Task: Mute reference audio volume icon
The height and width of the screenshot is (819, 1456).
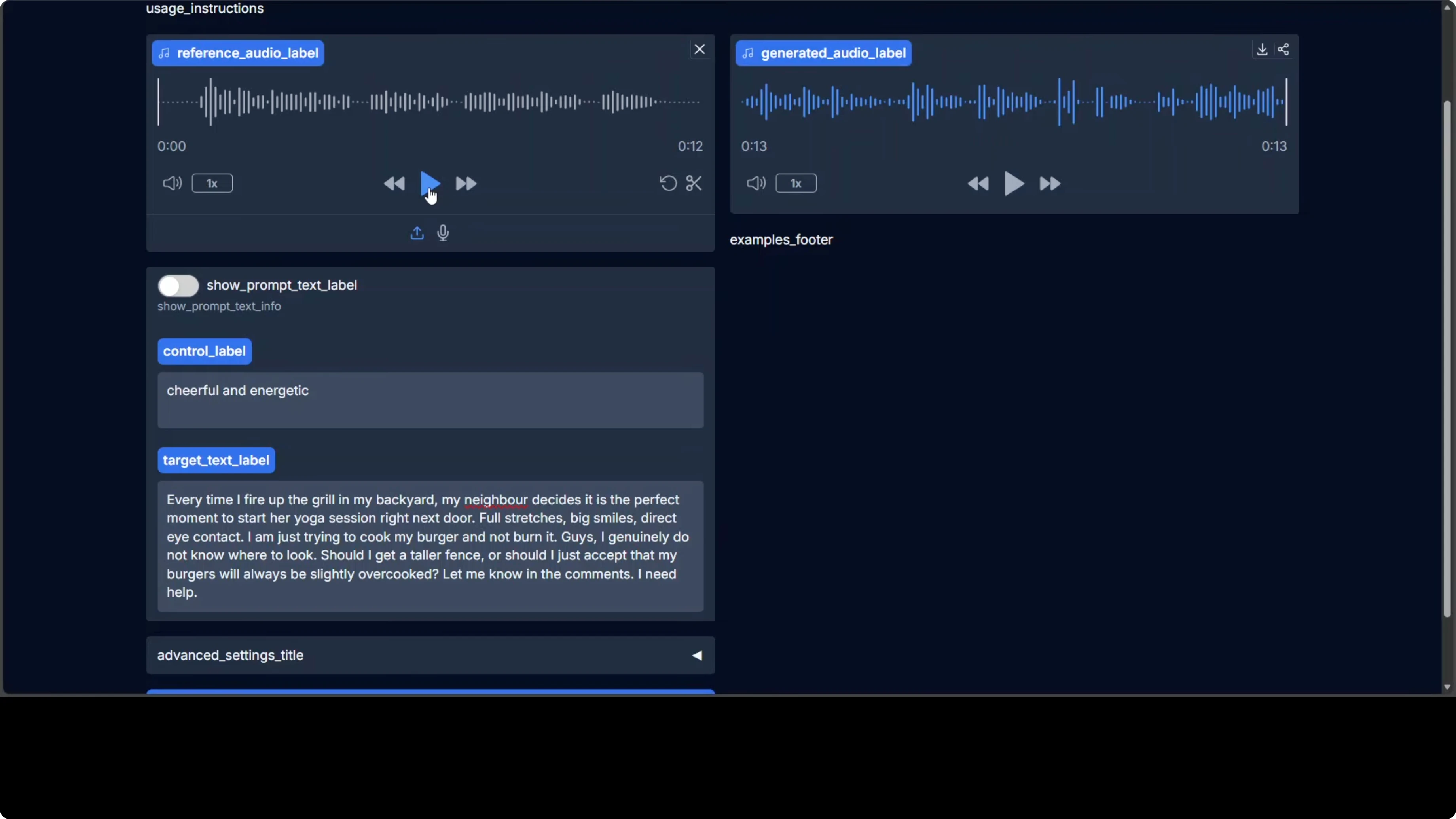Action: pos(172,183)
